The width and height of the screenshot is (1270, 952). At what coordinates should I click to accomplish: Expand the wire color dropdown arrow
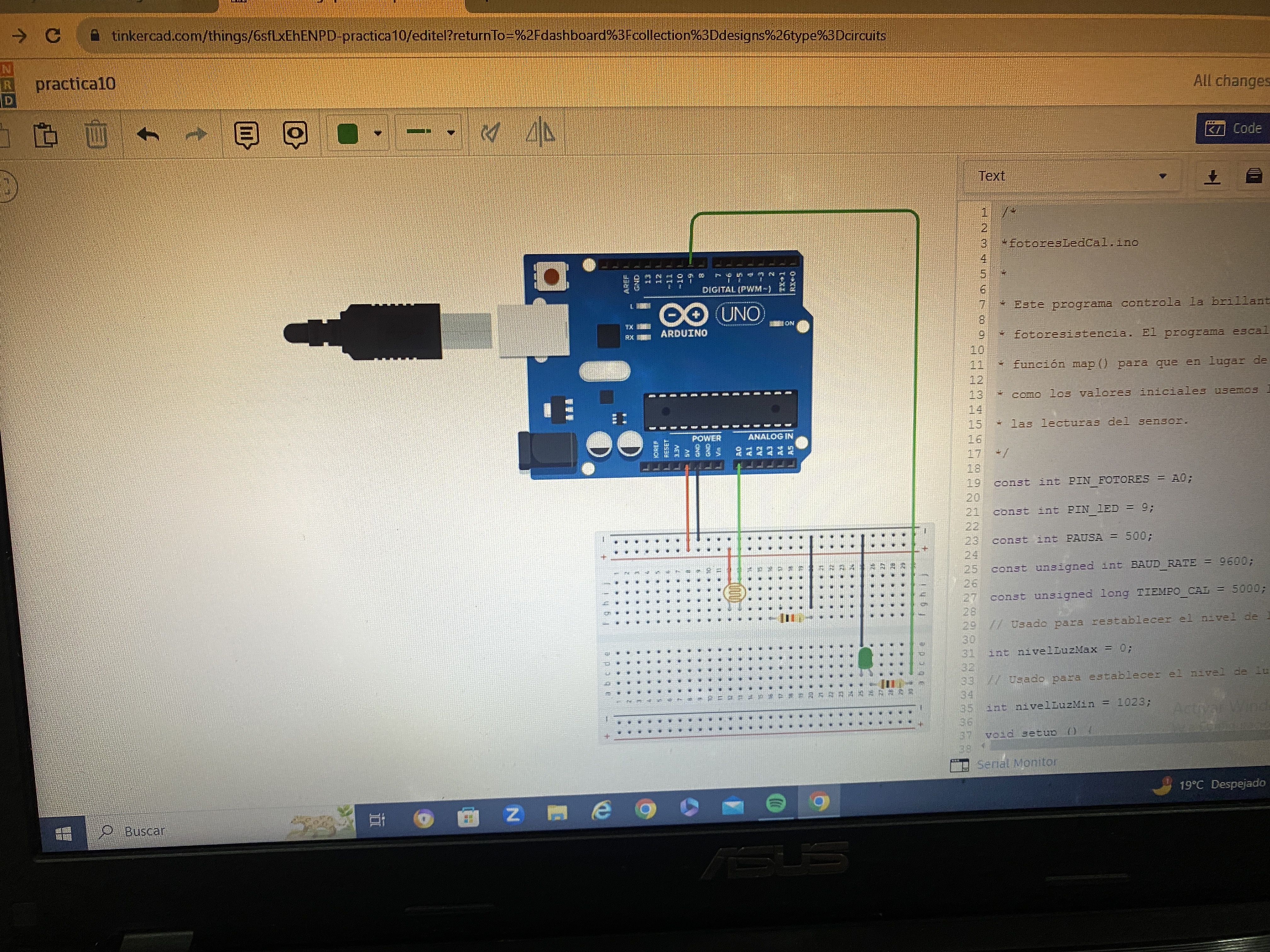tap(378, 133)
